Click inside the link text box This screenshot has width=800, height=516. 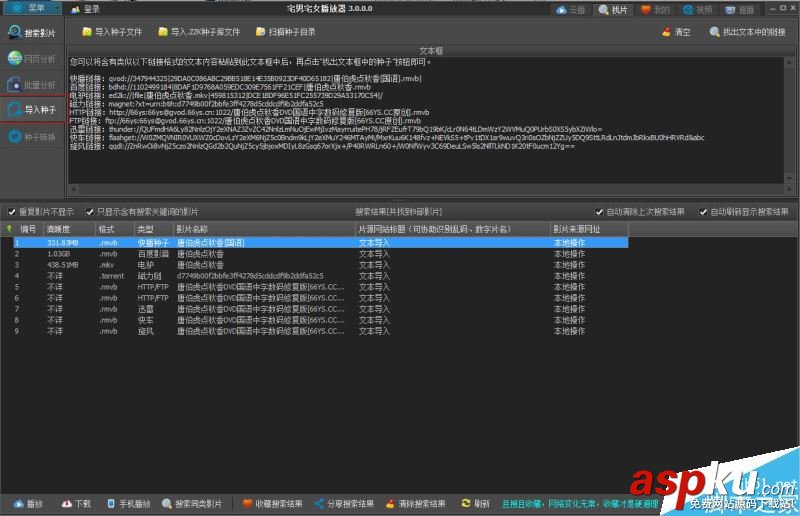click(426, 120)
